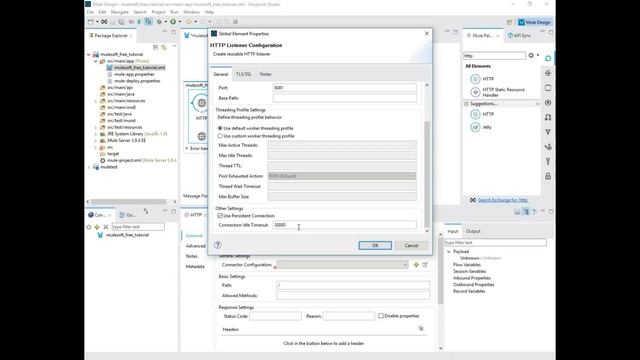Open the File menu

click(90, 12)
